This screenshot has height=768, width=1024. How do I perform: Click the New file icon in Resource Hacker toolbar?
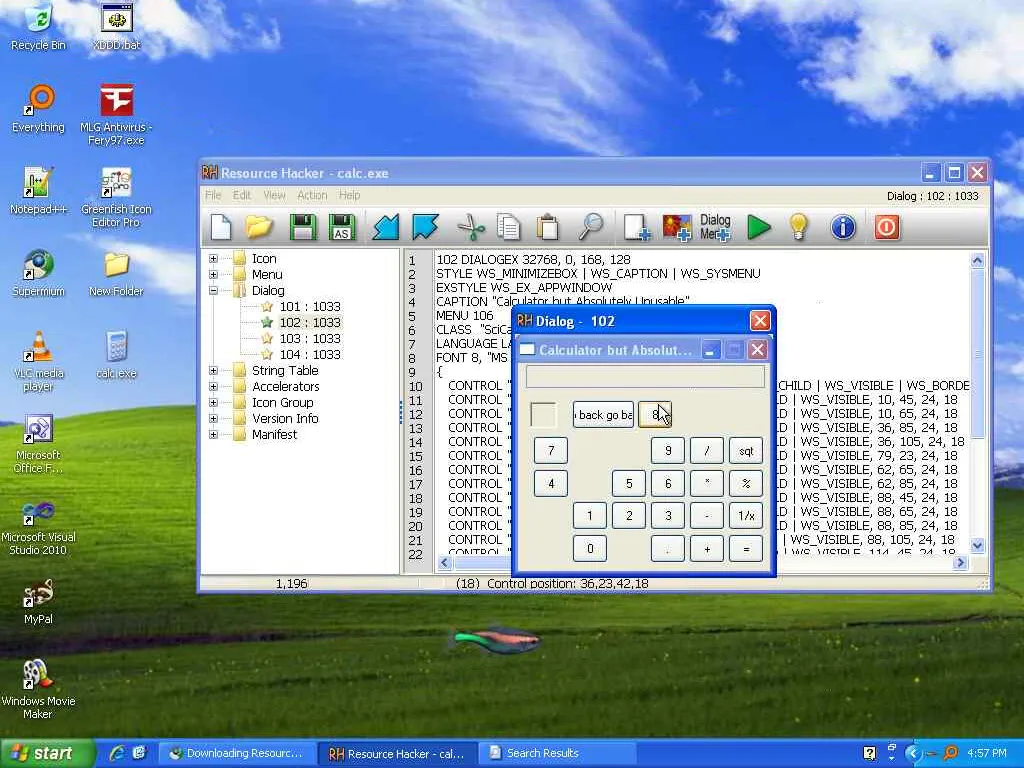(221, 227)
